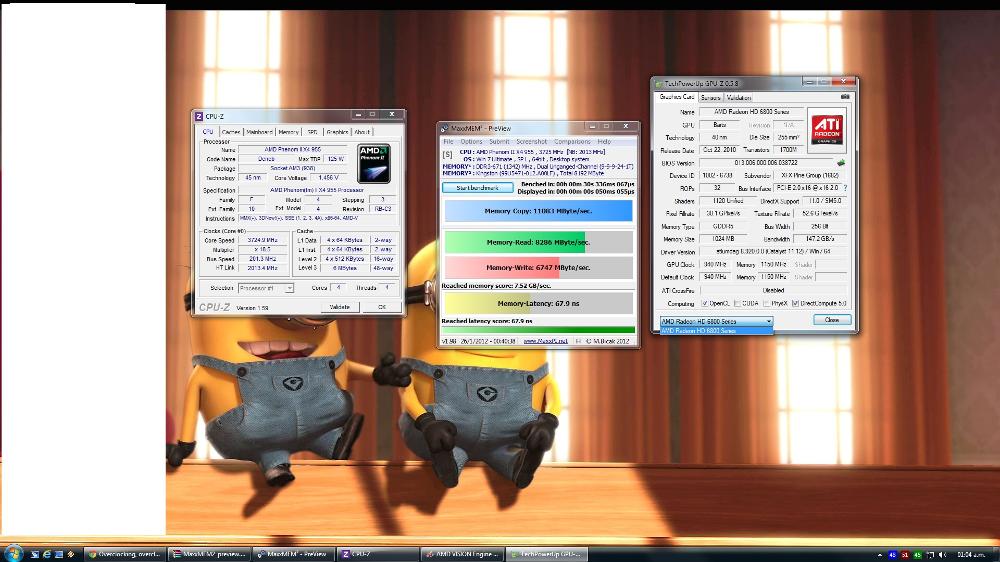Switch to the Memory tab in CPU-Z
This screenshot has width=1000, height=562.
click(288, 132)
